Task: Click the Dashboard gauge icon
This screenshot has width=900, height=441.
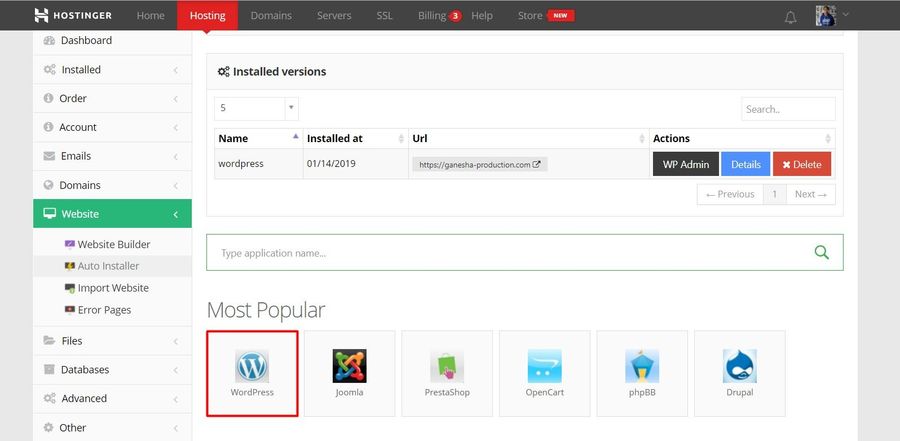Action: pos(49,40)
